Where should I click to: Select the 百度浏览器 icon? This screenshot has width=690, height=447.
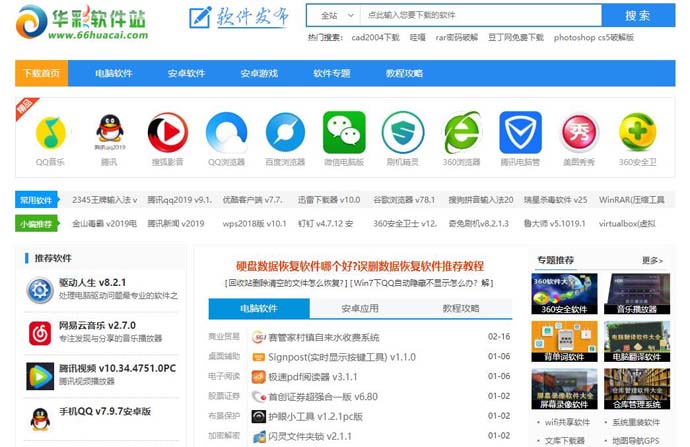285,132
